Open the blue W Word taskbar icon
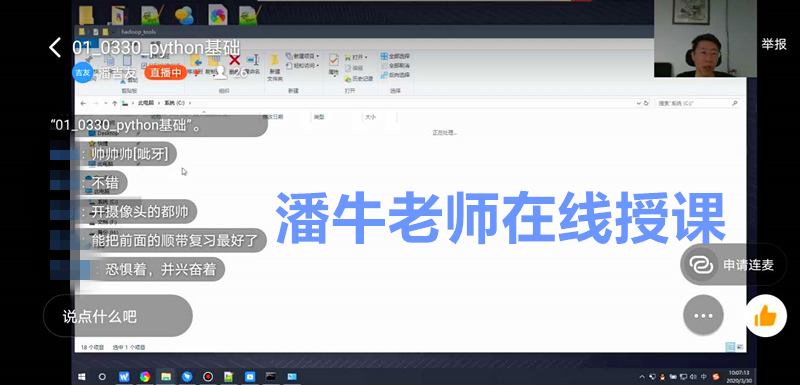800x385 pixels. pos(124,377)
